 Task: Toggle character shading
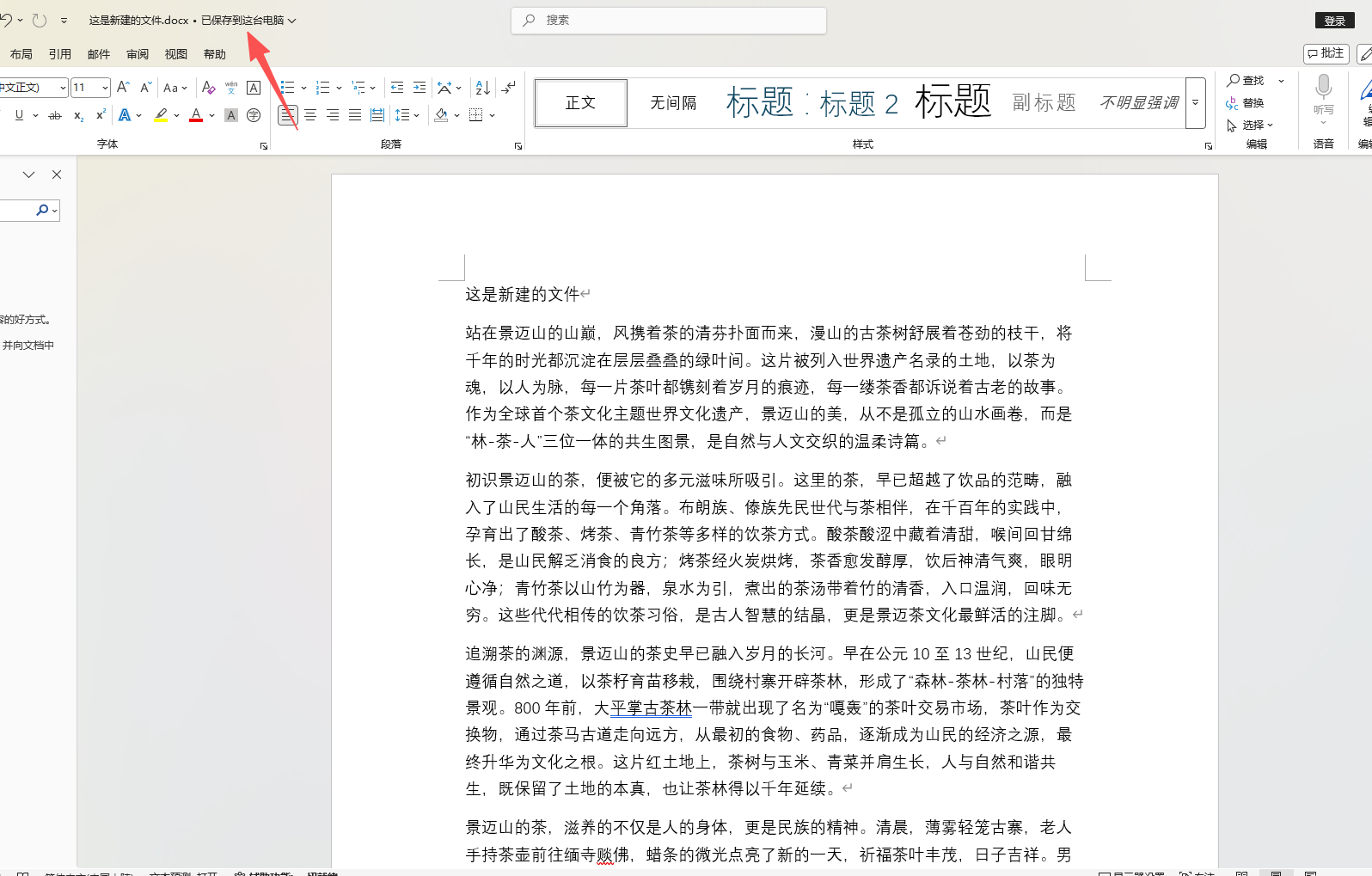pos(231,115)
